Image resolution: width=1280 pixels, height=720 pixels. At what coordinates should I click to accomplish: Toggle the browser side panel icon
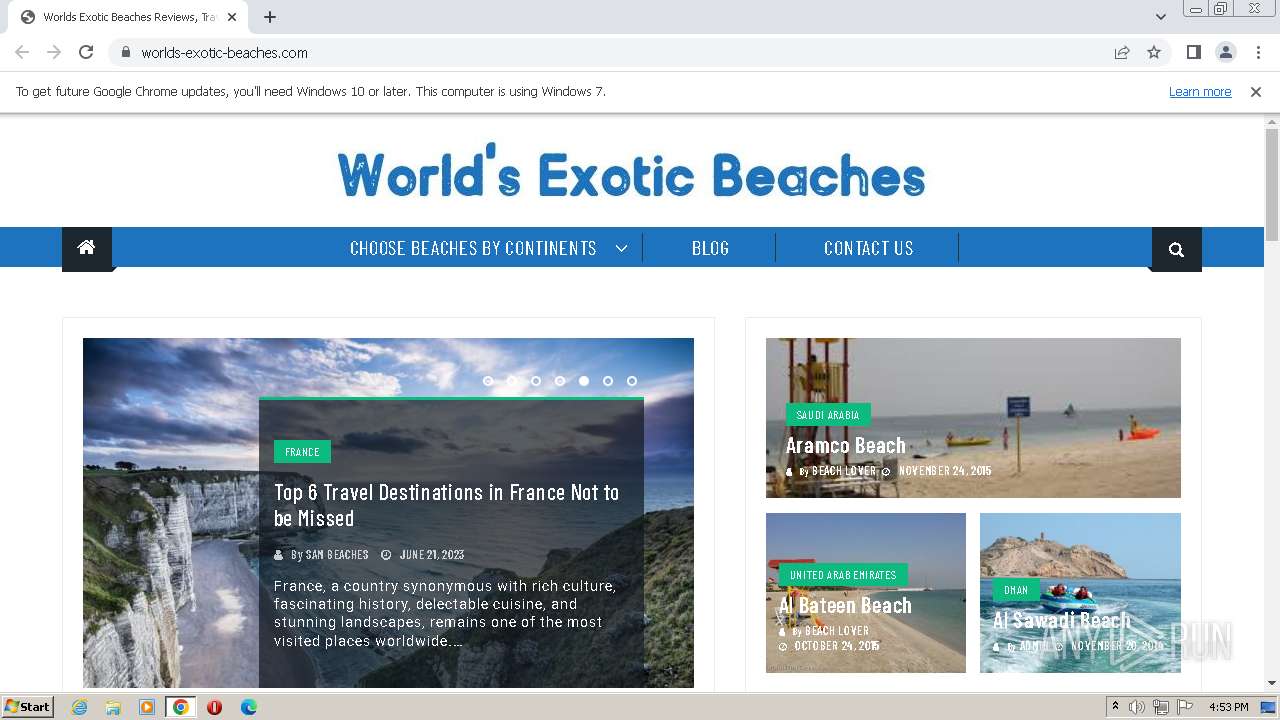pos(1193,52)
